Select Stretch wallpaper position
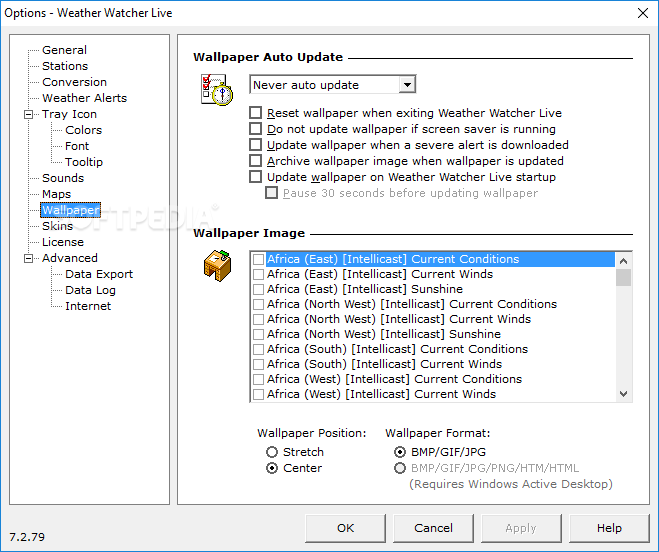The width and height of the screenshot is (659, 552). (272, 452)
